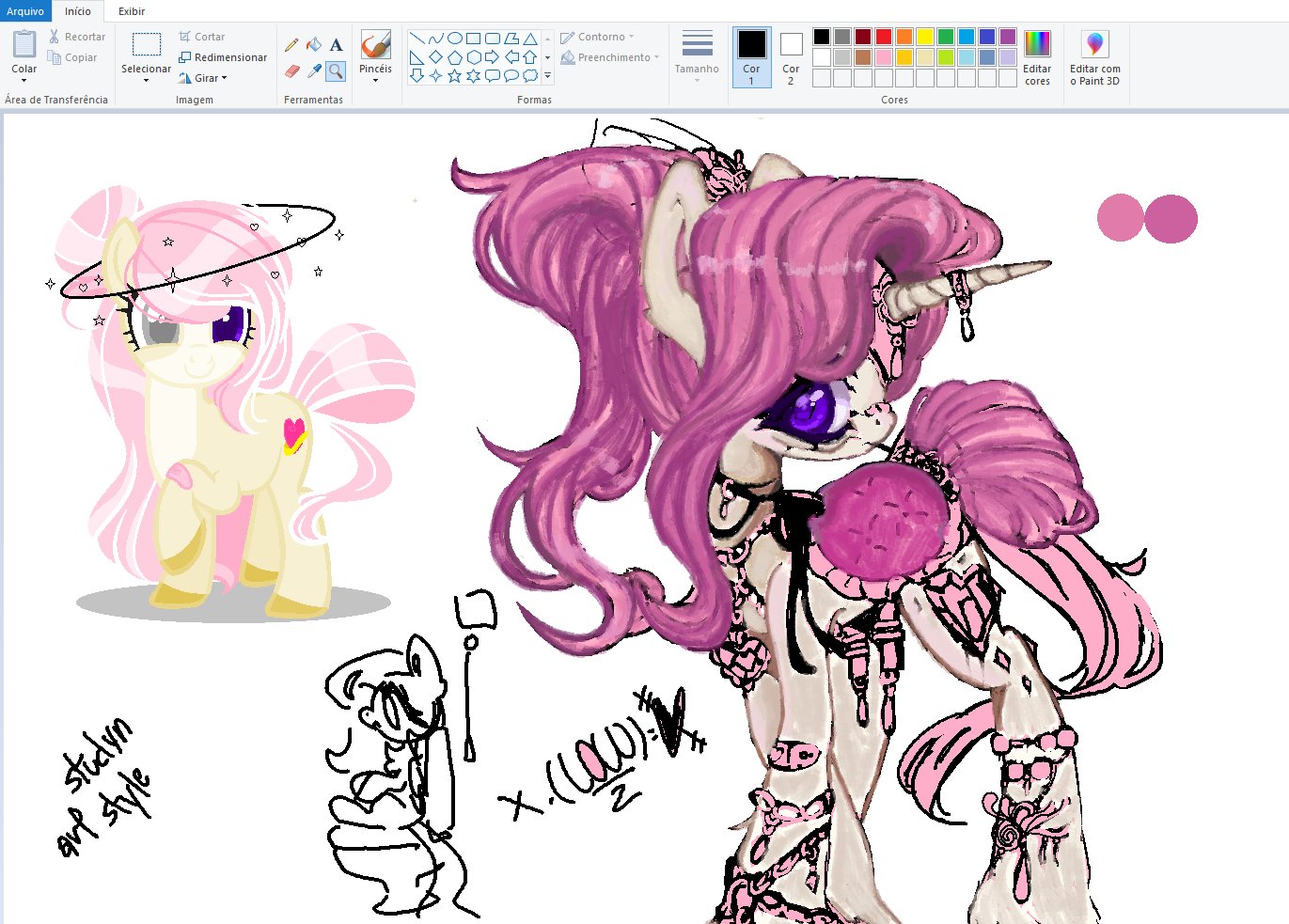Choose the straight line shape

[x=417, y=39]
